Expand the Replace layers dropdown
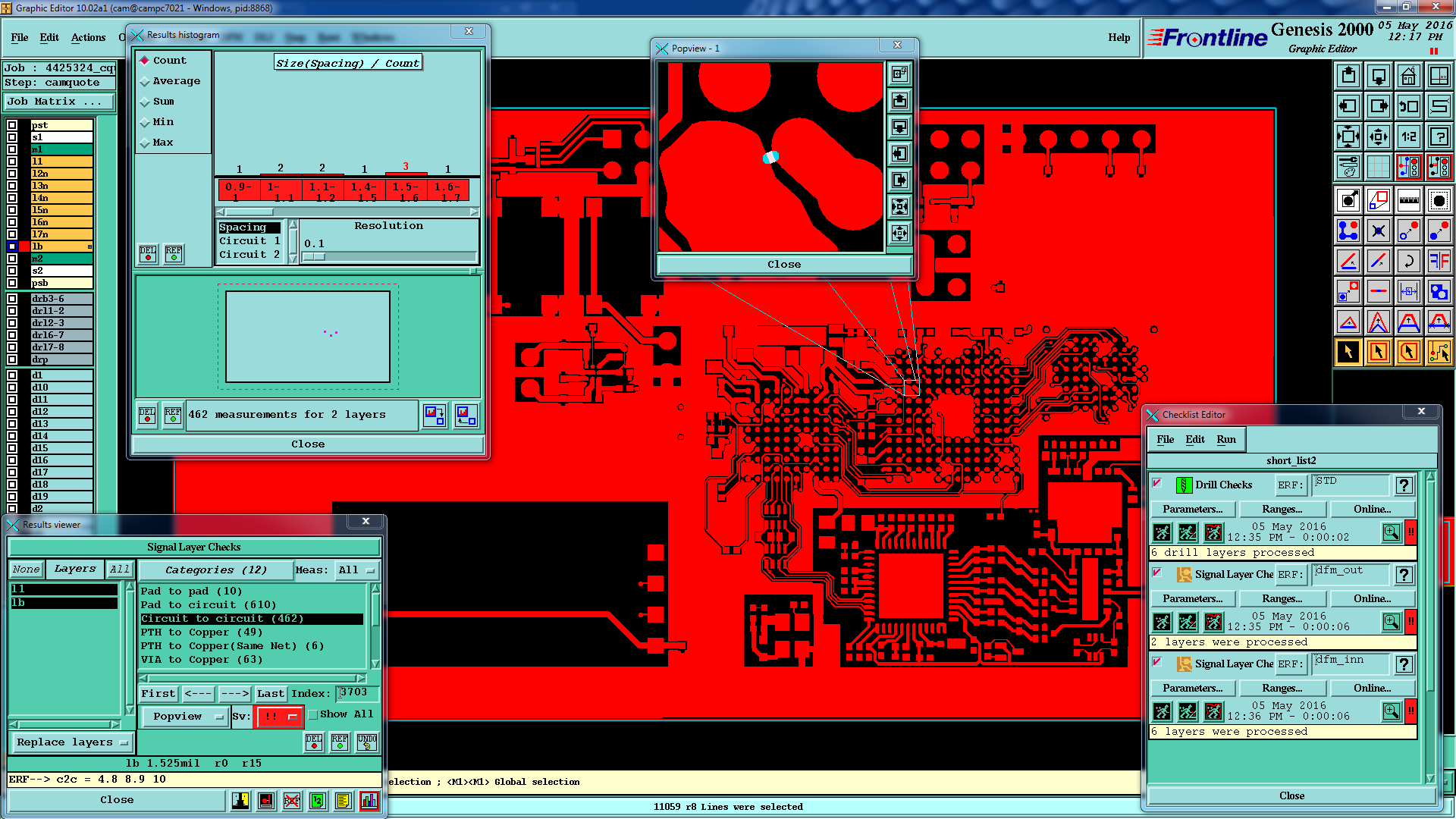The width and height of the screenshot is (1456, 819). point(72,742)
